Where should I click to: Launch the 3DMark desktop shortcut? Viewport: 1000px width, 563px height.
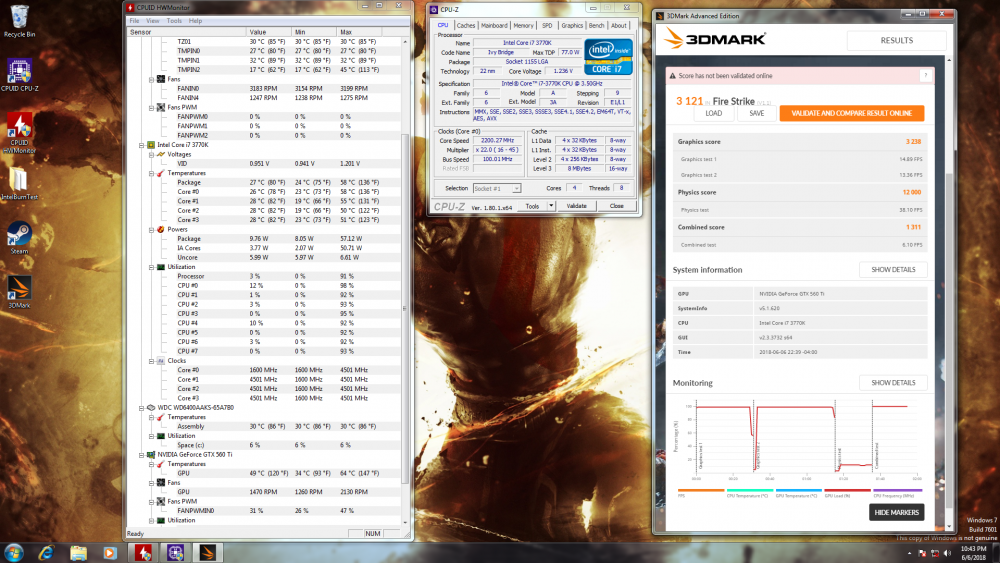(x=19, y=291)
